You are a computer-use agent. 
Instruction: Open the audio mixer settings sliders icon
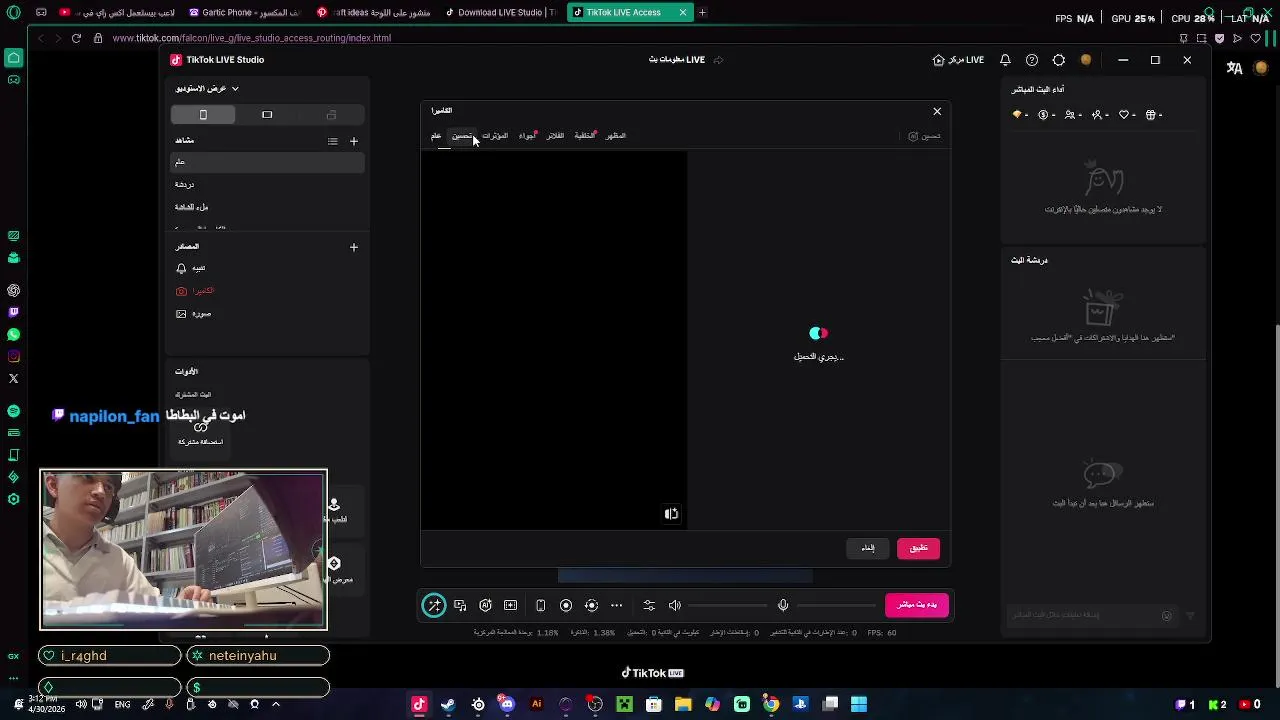649,605
